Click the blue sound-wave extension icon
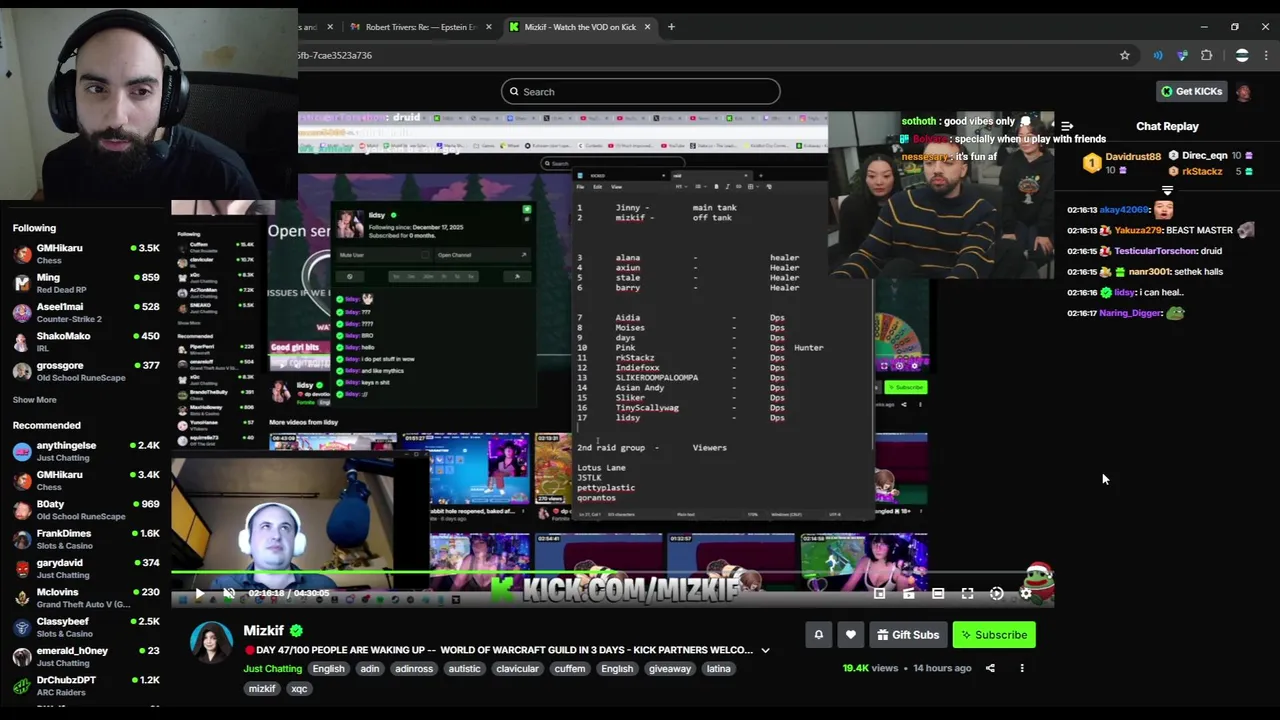Viewport: 1280px width, 720px height. point(1158,56)
